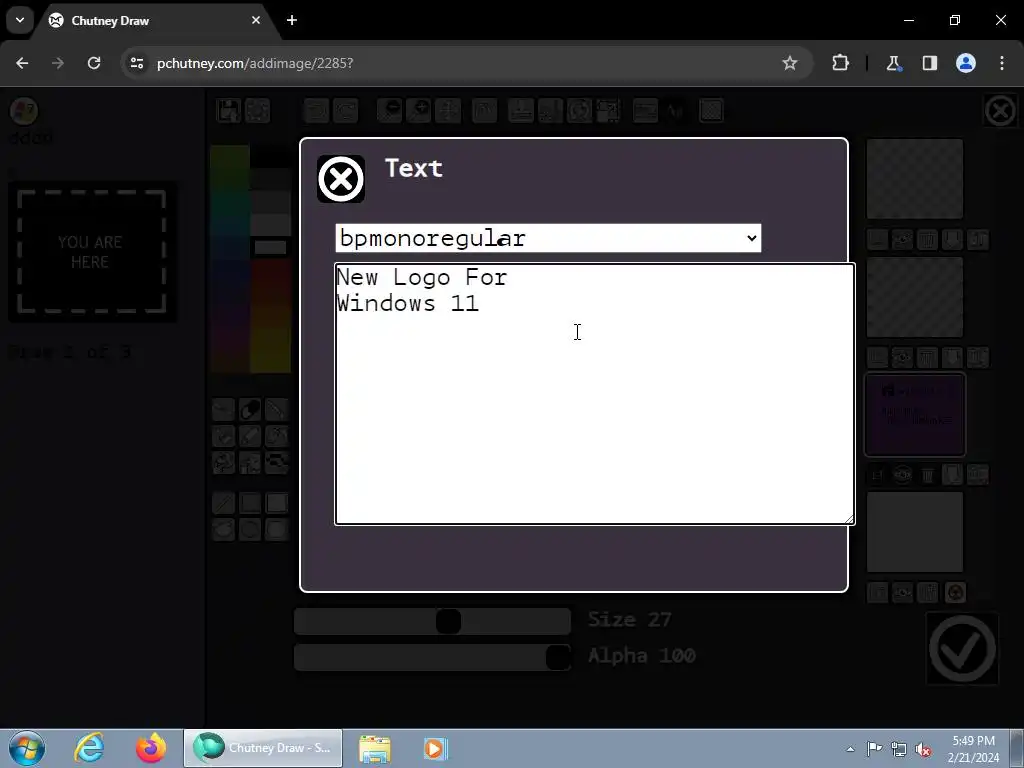
Task: Open the Chrome profile avatar
Action: pos(966,63)
